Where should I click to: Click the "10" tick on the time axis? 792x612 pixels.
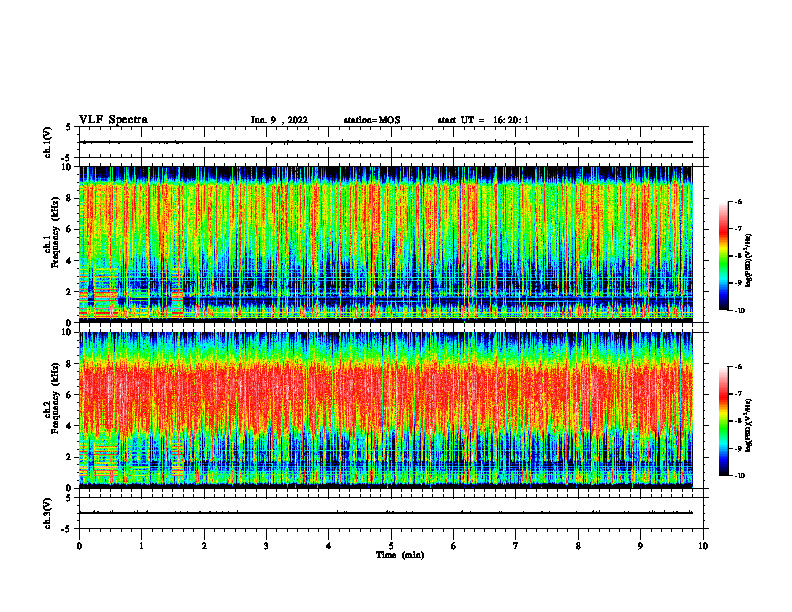(x=703, y=546)
